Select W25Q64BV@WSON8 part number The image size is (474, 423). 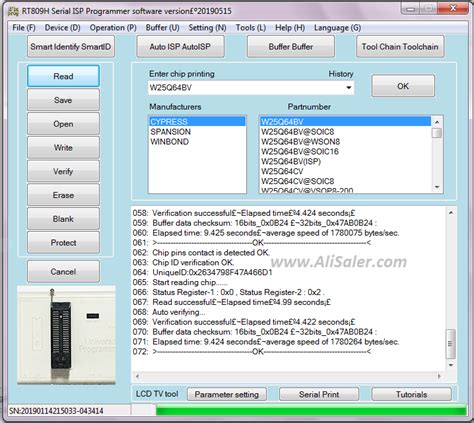click(345, 142)
